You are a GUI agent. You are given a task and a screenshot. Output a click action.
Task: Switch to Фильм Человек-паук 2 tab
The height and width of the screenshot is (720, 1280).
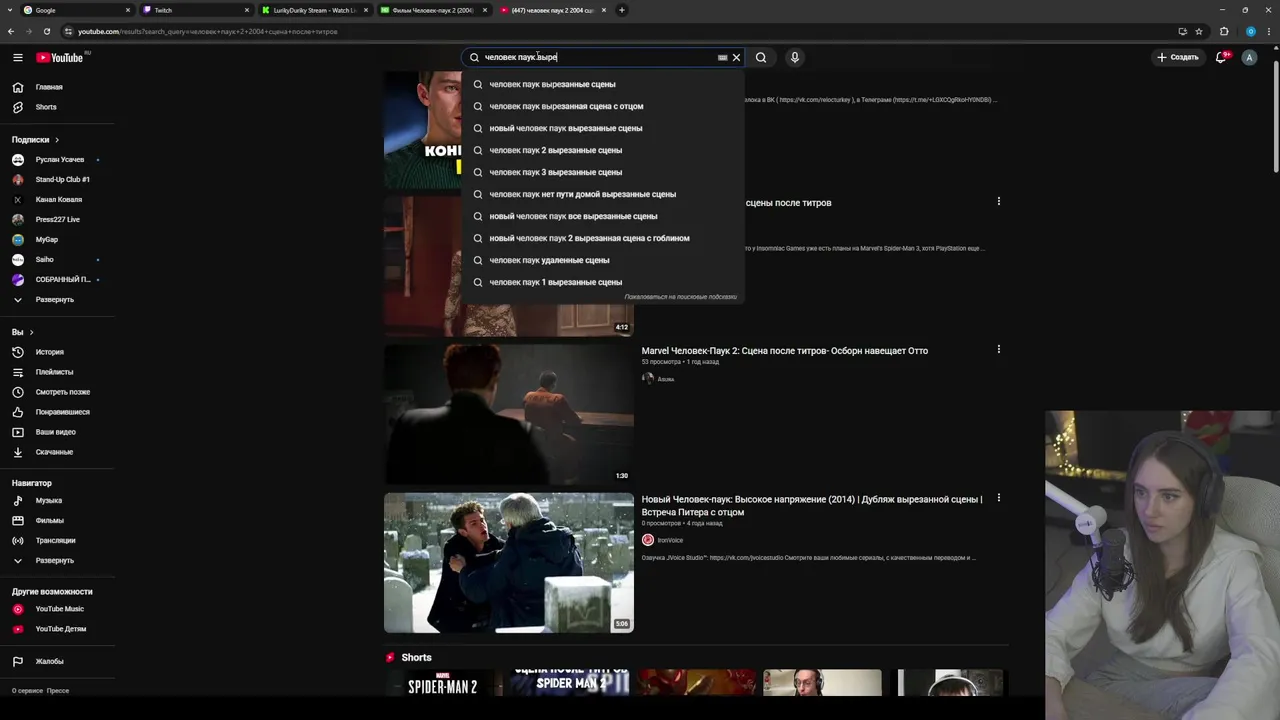point(432,10)
